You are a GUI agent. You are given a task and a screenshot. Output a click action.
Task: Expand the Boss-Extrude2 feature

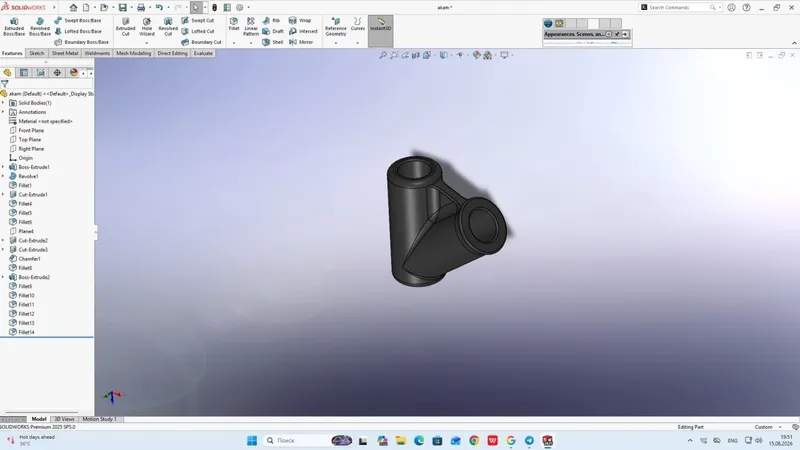click(3, 278)
